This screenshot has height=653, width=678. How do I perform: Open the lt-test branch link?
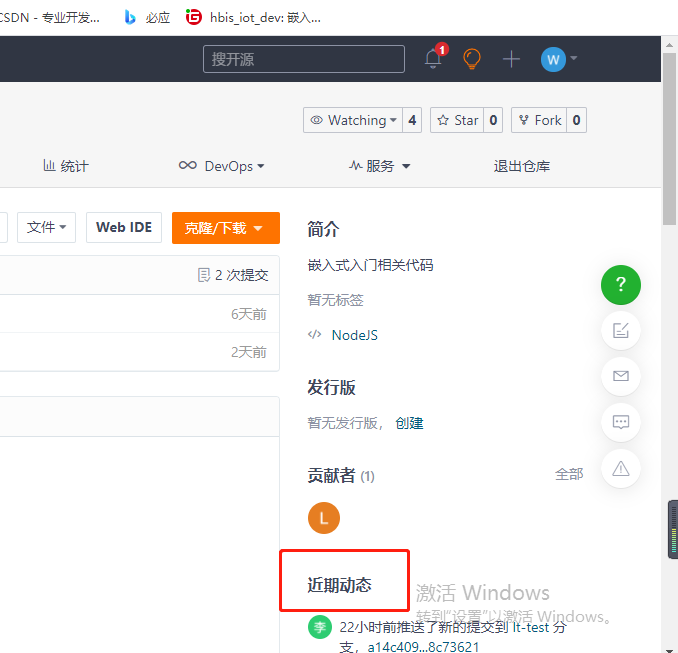pos(531,627)
